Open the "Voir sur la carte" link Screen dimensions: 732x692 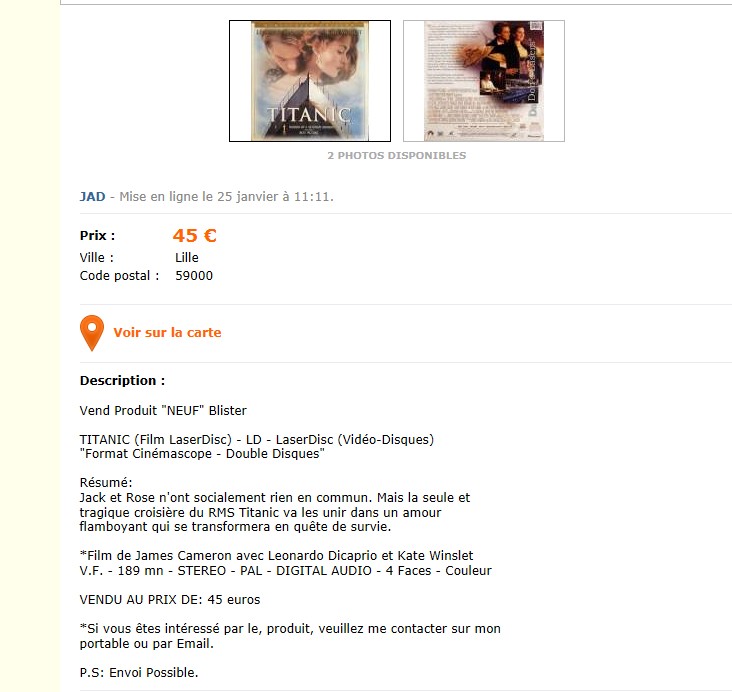pyautogui.click(x=167, y=332)
